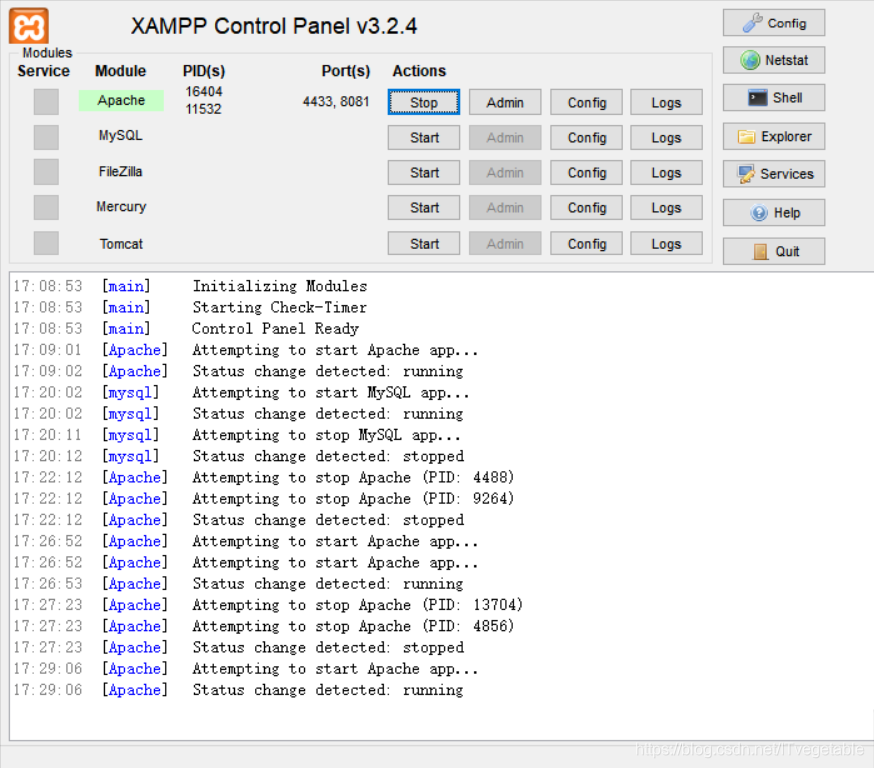Stop the Apache module
This screenshot has height=768, width=874.
click(424, 103)
